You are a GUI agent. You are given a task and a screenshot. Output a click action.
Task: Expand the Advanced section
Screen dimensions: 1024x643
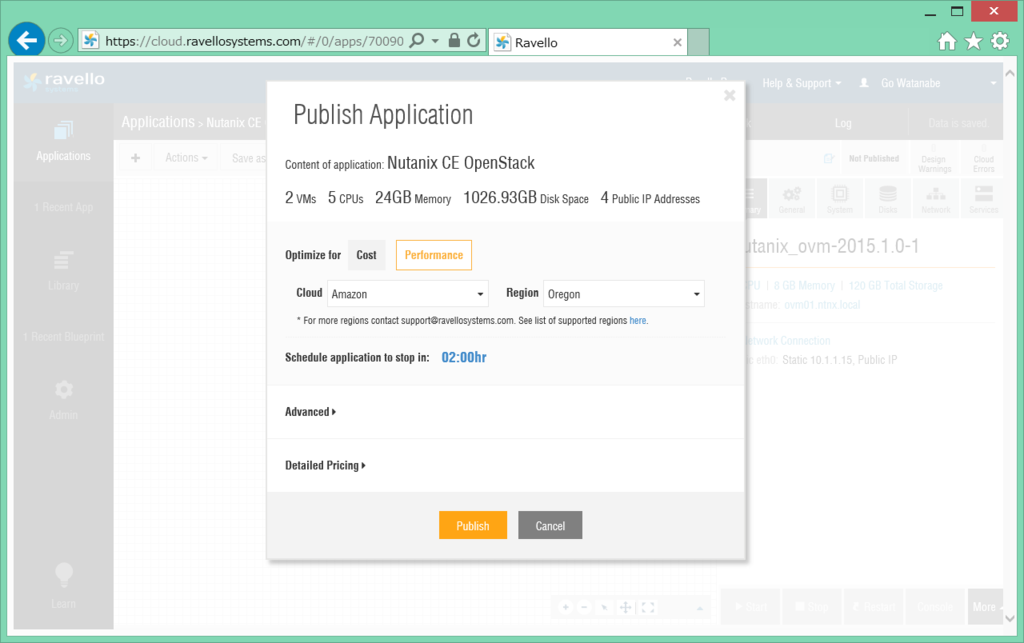(310, 412)
